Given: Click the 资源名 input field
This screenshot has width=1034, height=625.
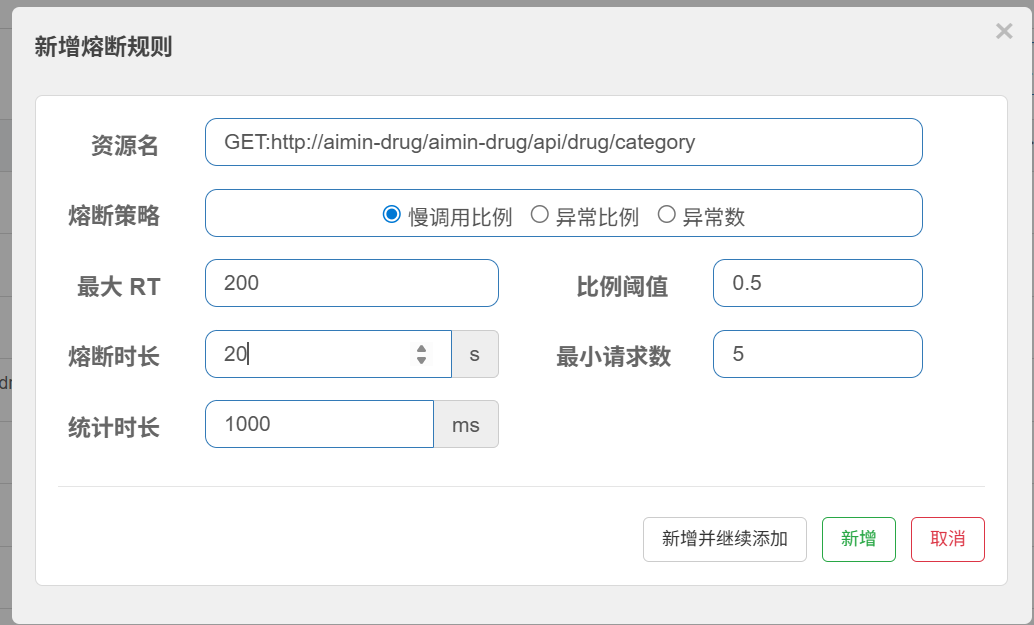Looking at the screenshot, I should (x=563, y=142).
